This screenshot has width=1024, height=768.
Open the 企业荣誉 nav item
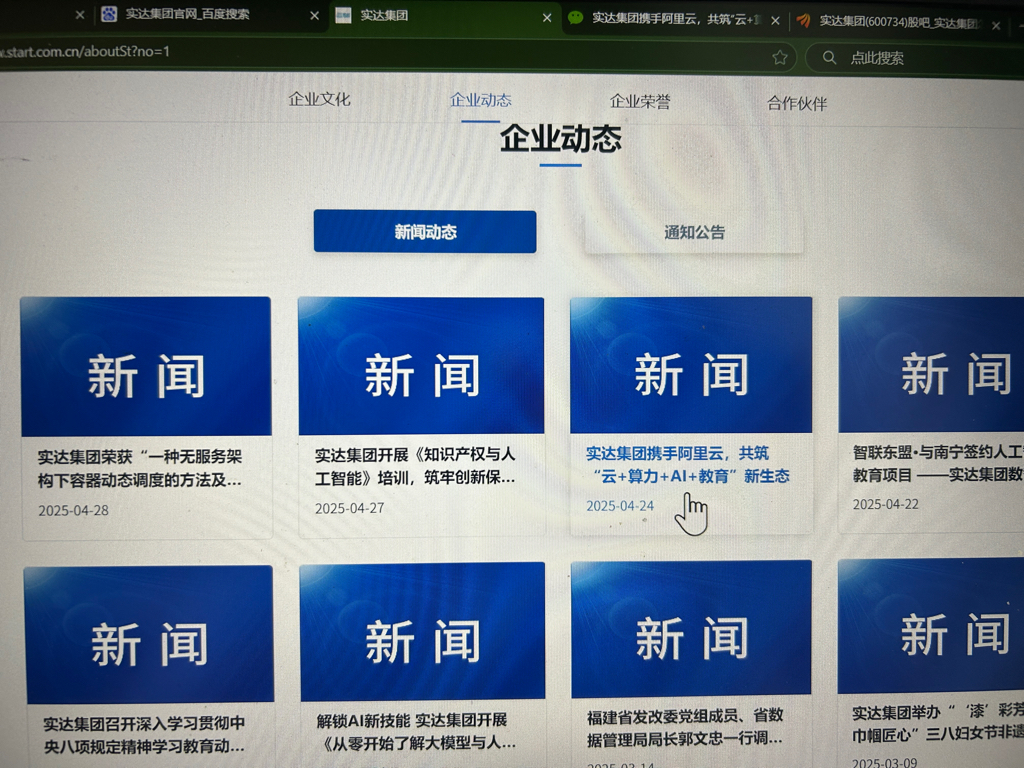640,102
